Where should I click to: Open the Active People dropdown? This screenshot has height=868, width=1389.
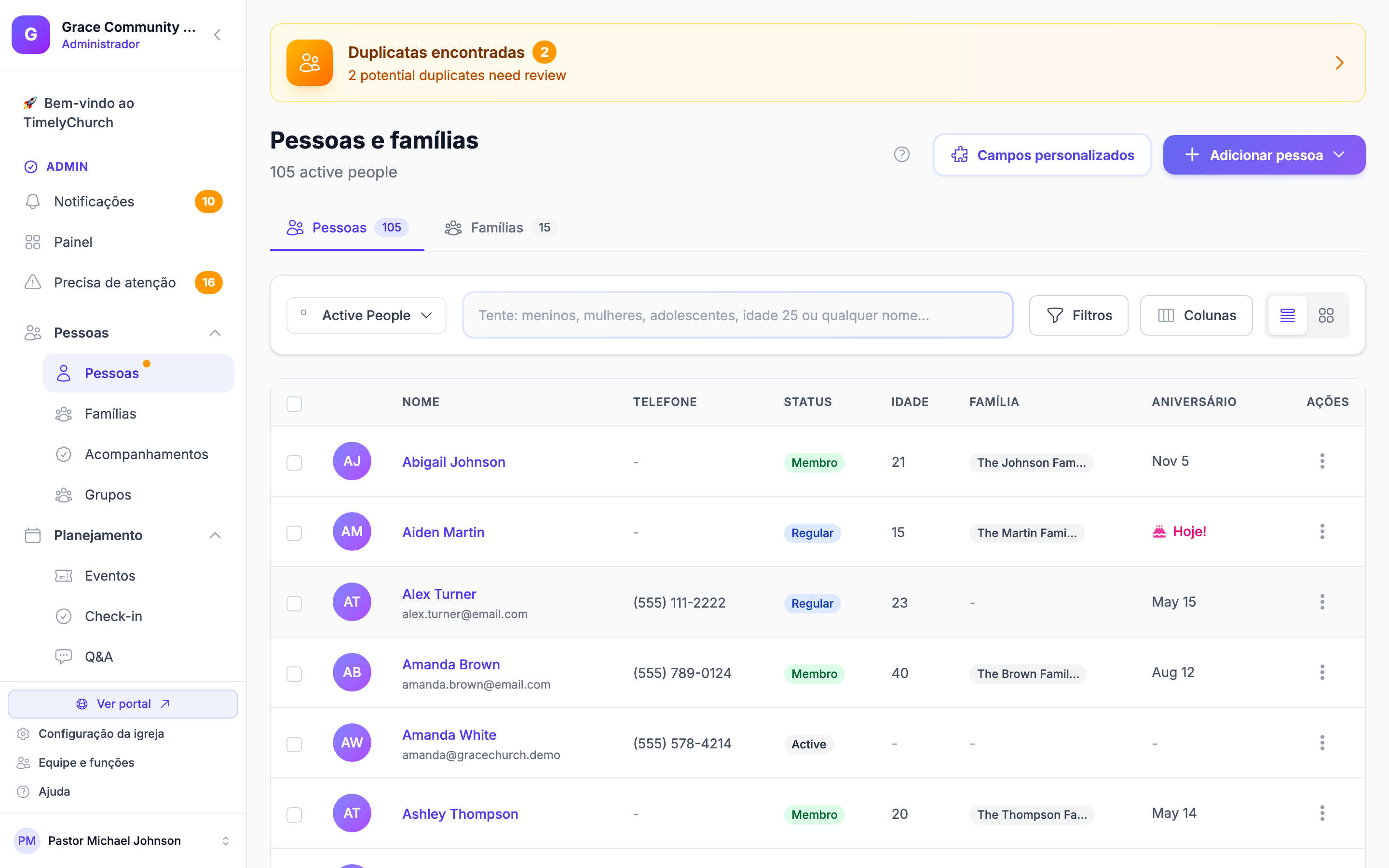(x=366, y=315)
